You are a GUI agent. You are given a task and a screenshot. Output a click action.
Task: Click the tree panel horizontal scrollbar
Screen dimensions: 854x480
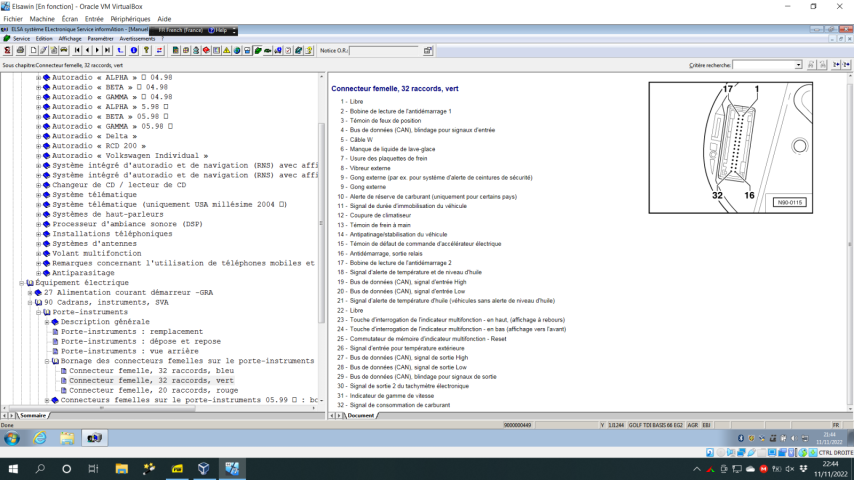101,408
